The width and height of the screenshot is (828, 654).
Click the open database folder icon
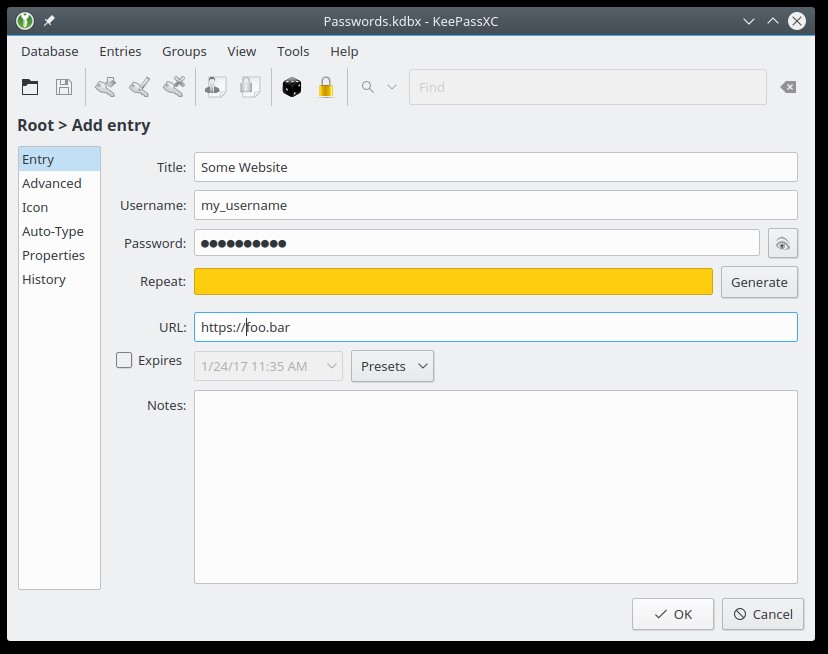click(30, 87)
